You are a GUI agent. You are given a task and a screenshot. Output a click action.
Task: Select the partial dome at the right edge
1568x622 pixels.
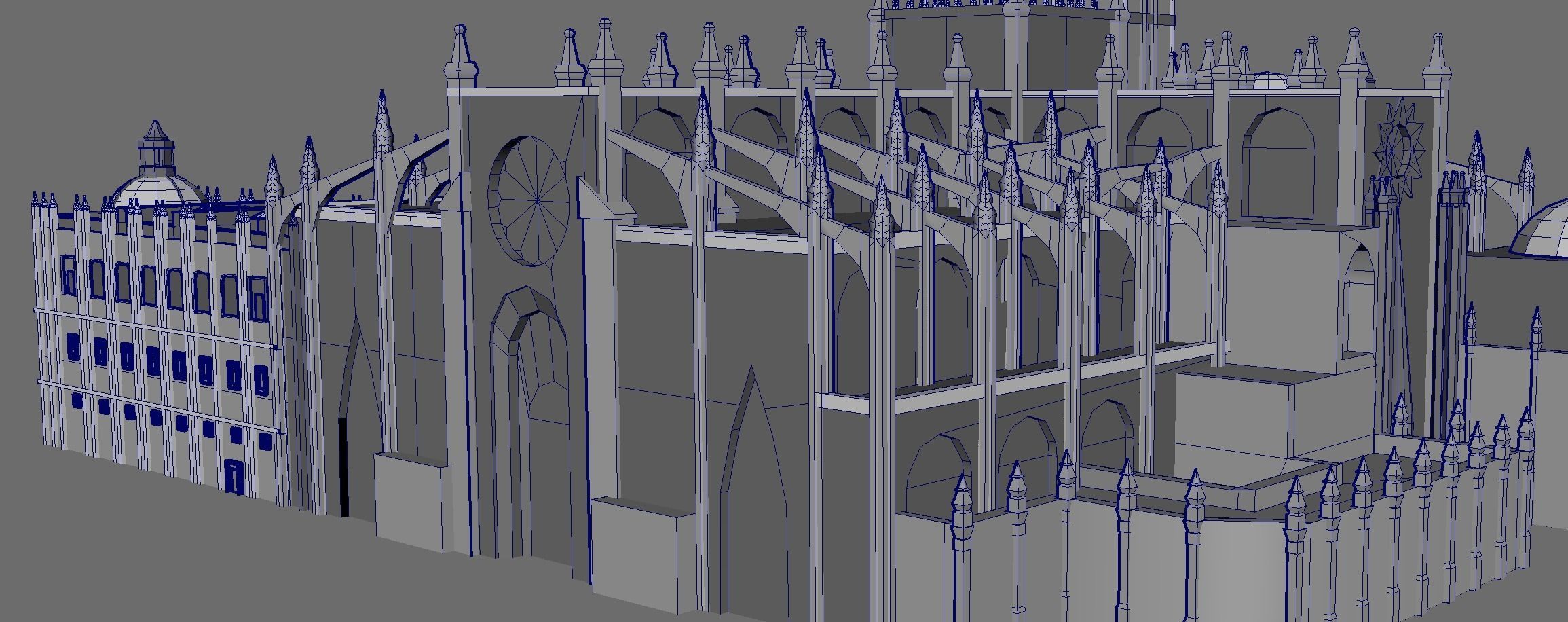click(1538, 230)
